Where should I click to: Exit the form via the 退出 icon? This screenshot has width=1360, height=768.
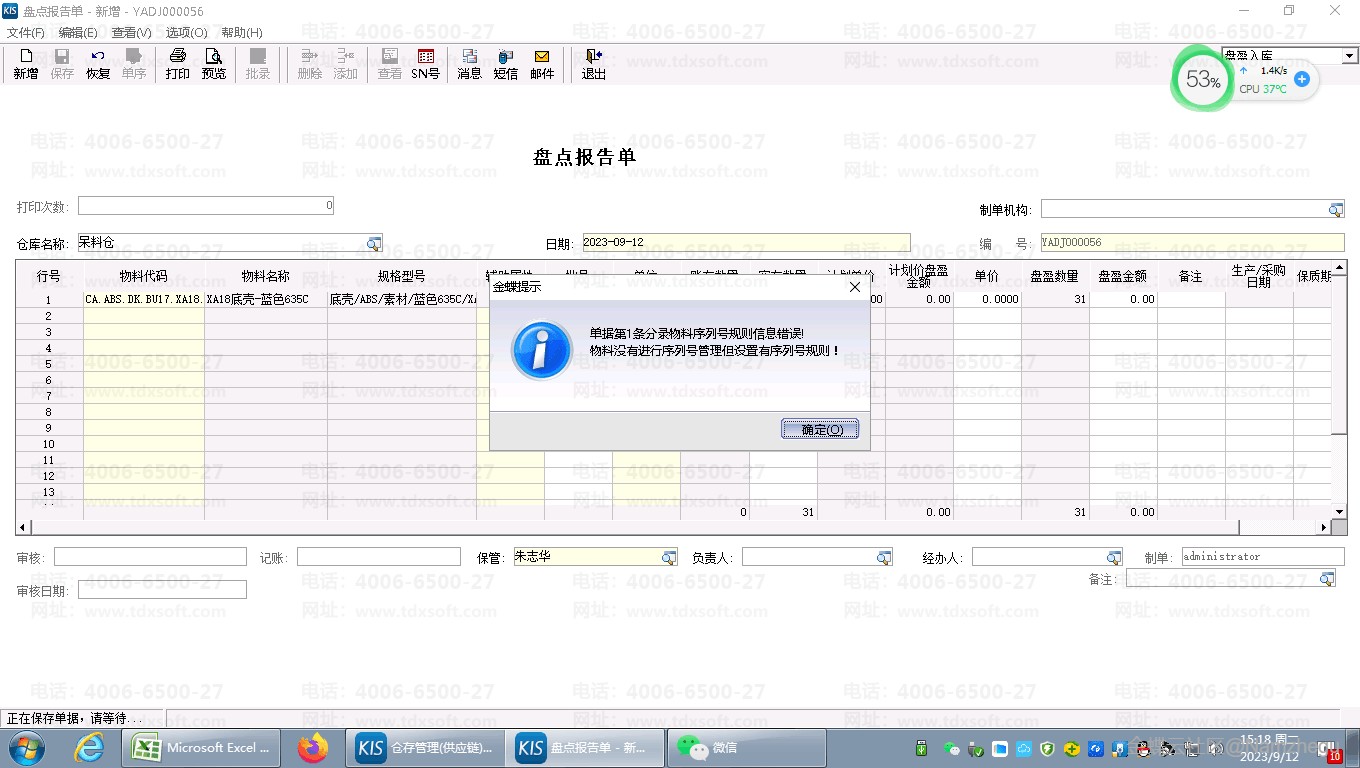593,62
